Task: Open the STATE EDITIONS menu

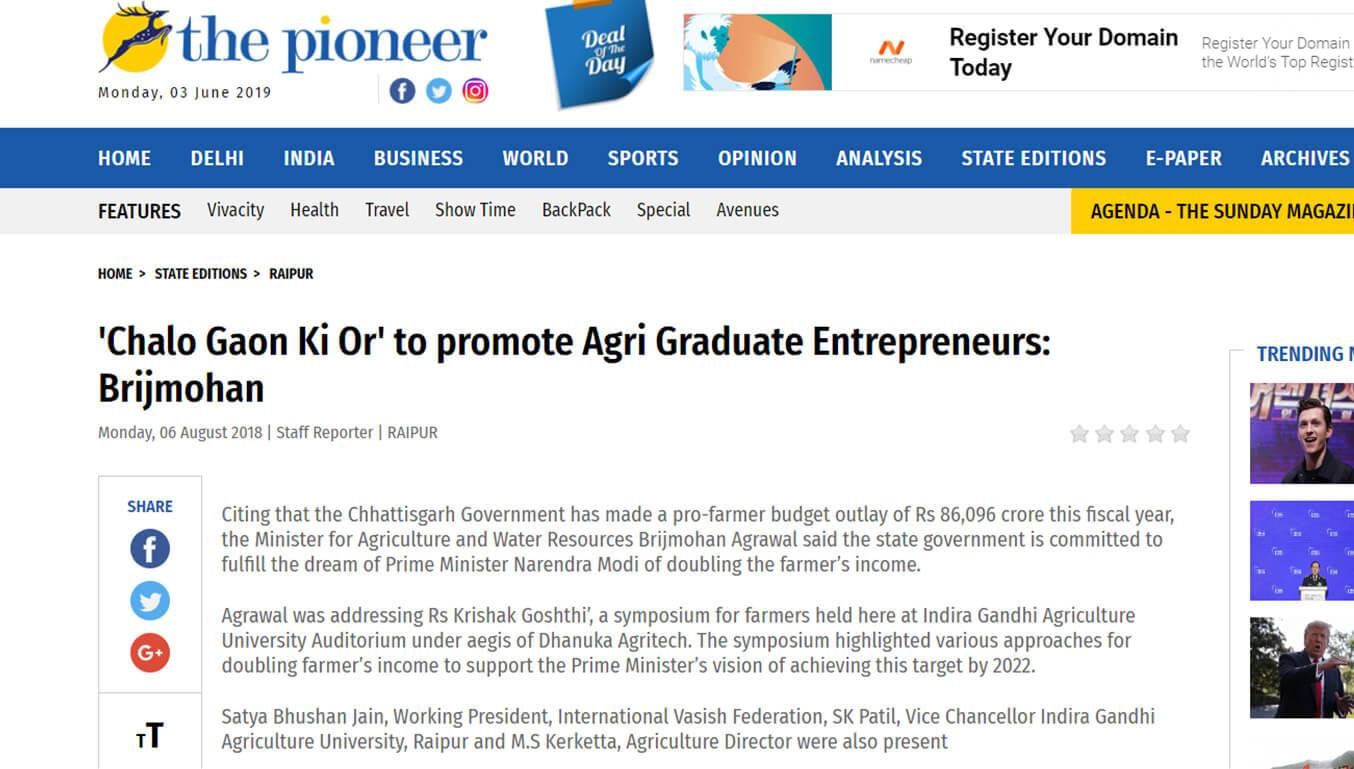Action: (1034, 158)
